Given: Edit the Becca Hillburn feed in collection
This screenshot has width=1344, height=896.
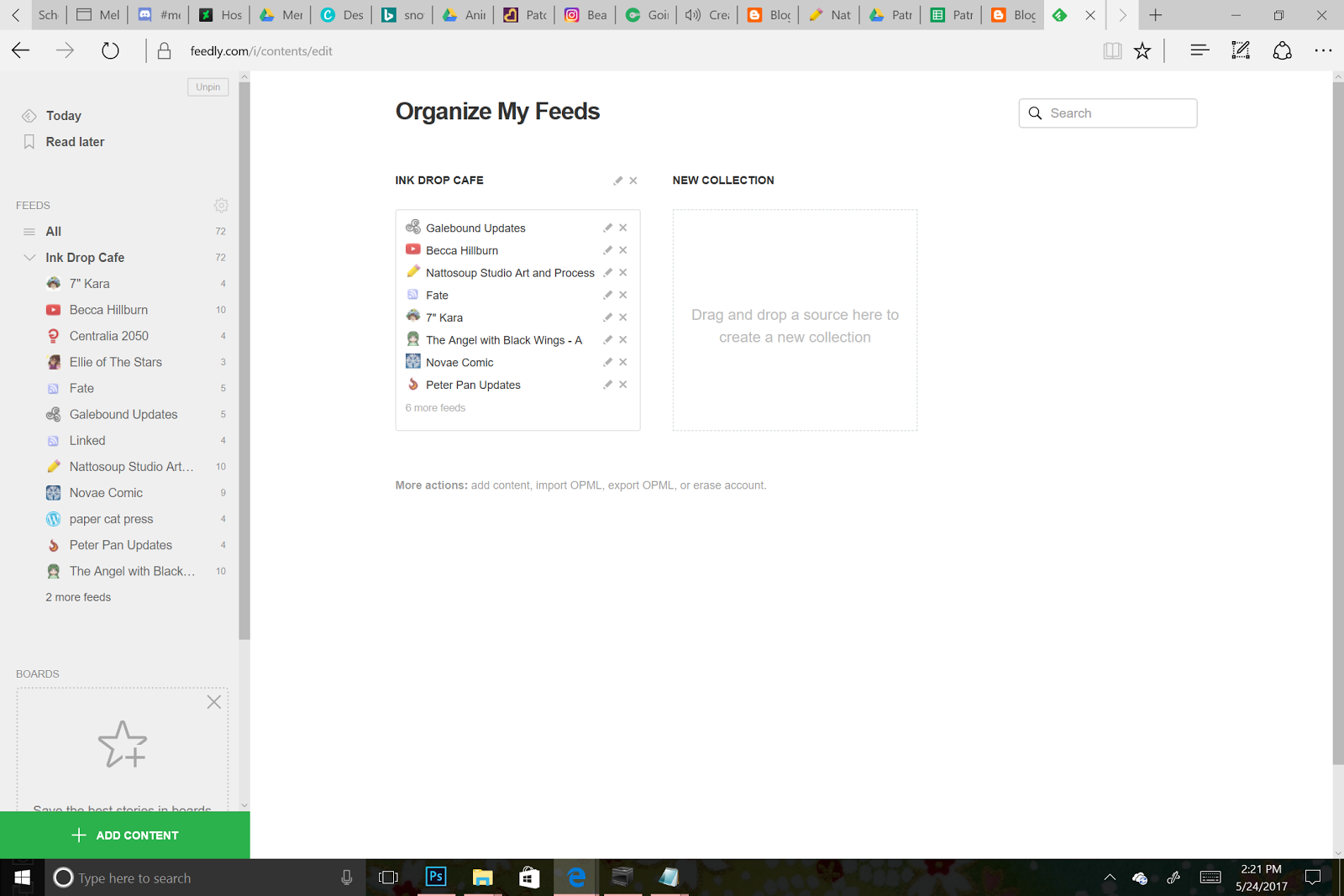Looking at the screenshot, I should (607, 250).
